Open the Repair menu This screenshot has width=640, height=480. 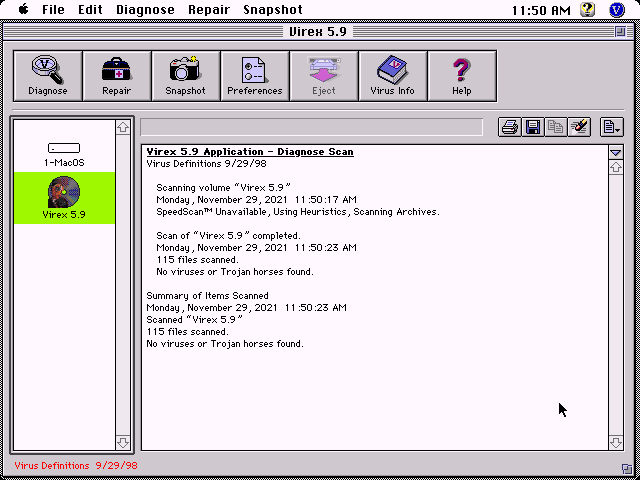[x=209, y=9]
